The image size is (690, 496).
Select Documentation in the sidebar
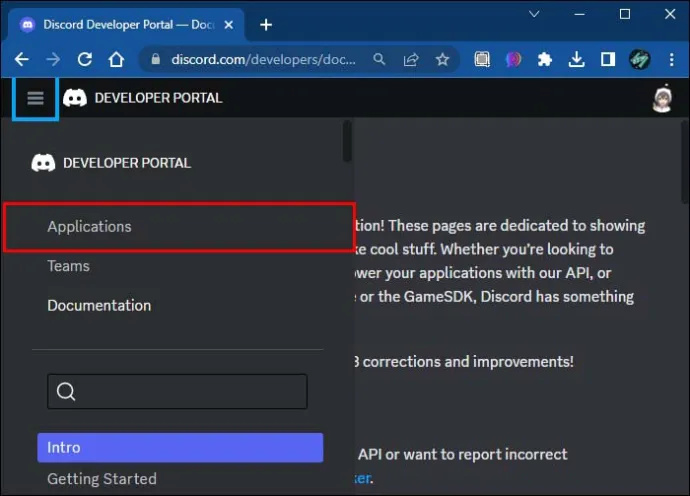click(x=99, y=305)
